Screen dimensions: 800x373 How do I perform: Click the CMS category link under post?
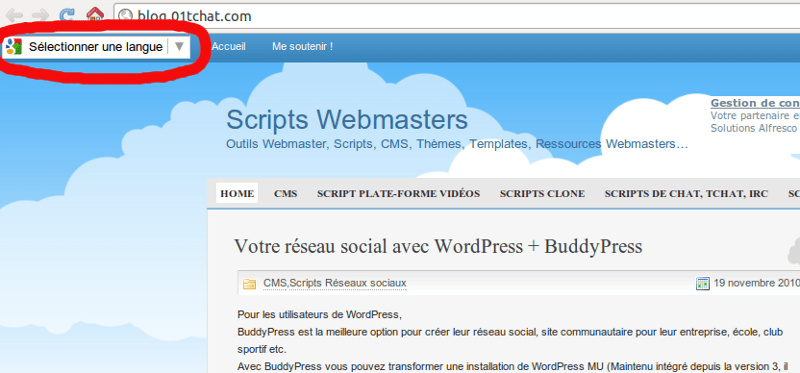pos(275,283)
